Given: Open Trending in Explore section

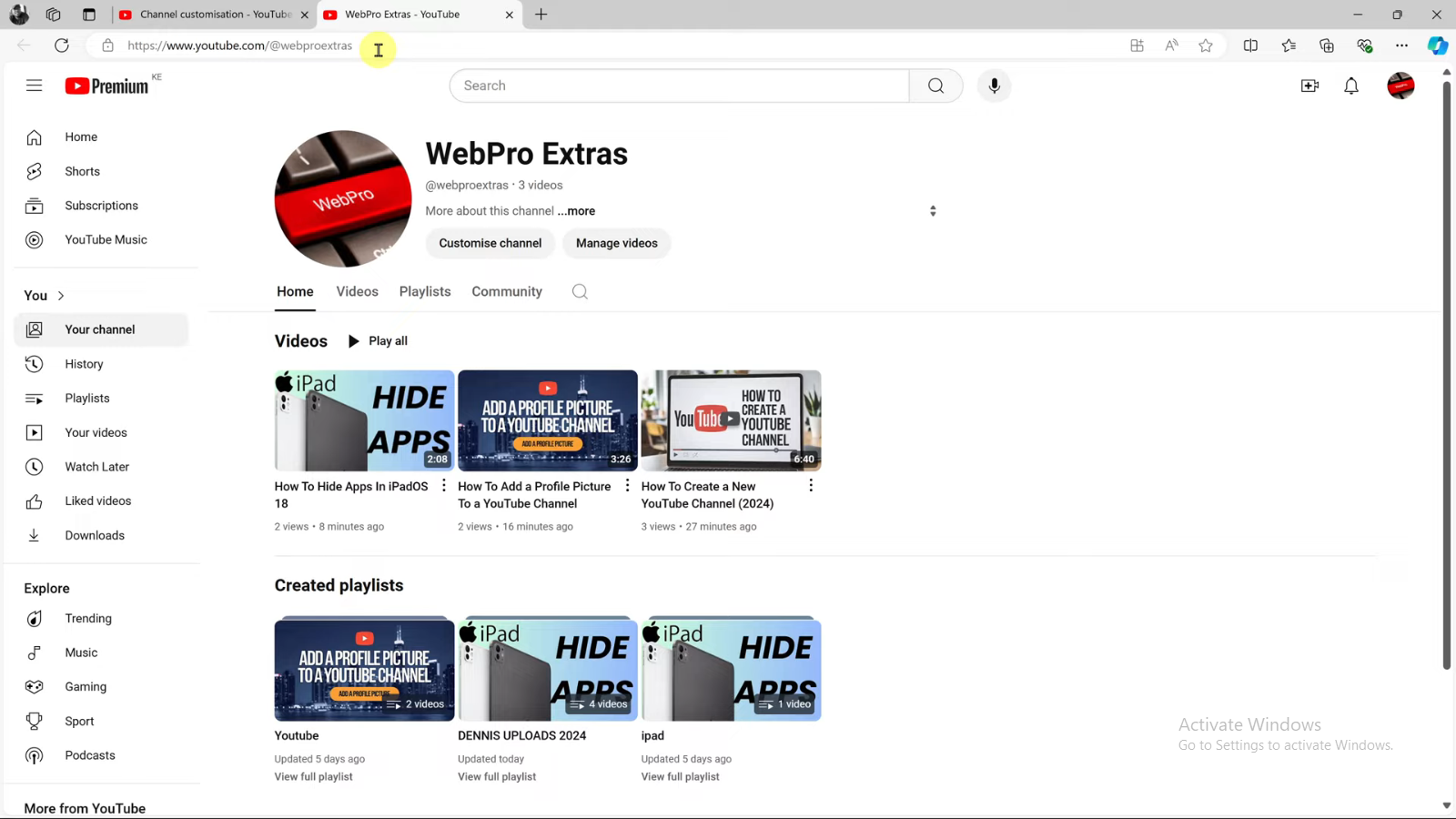Looking at the screenshot, I should coord(101,619).
